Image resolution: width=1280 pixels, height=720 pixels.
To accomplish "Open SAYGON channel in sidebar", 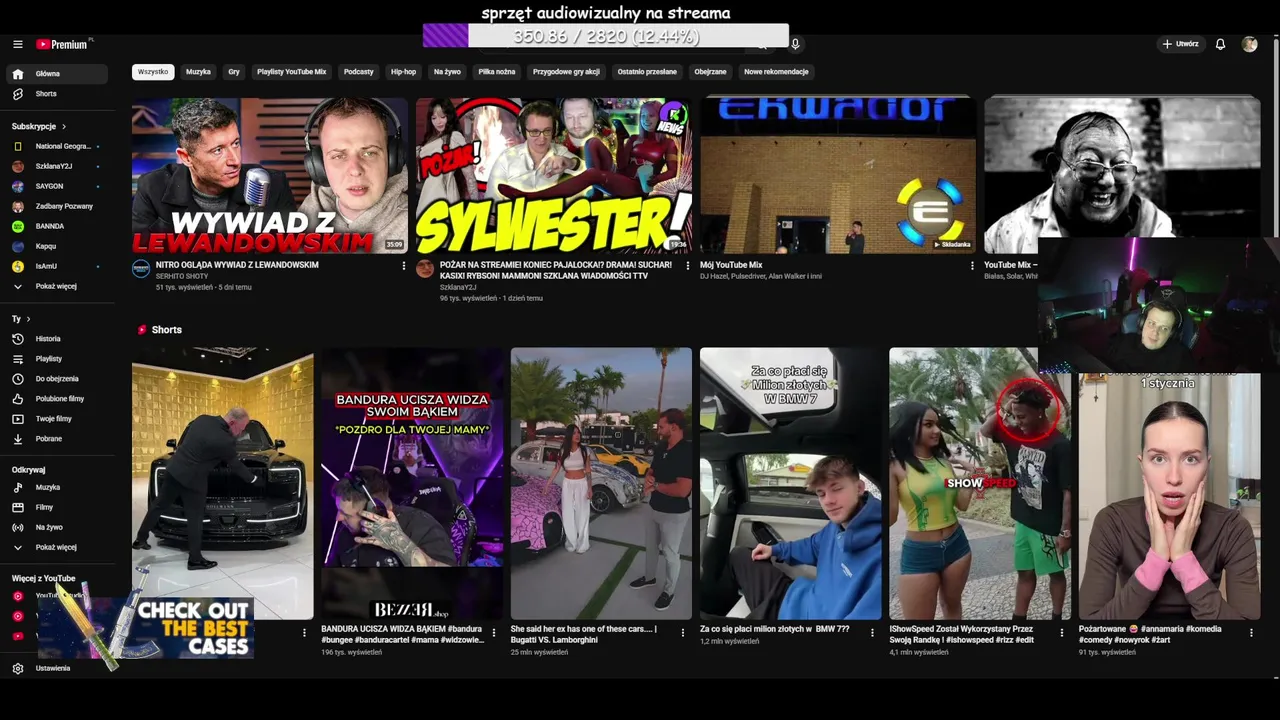I will 56,186.
